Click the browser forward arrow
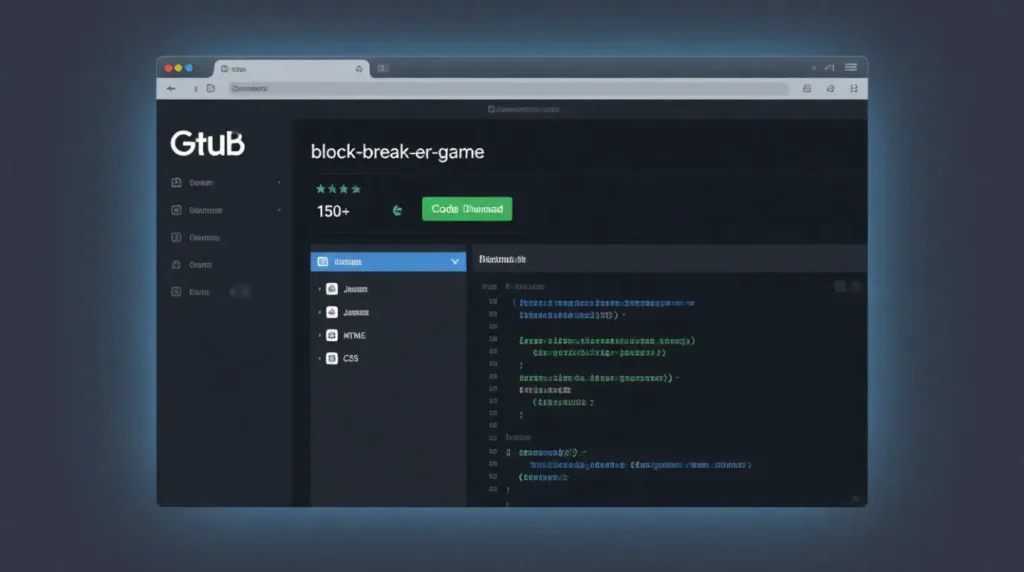This screenshot has width=1024, height=572. (195, 88)
